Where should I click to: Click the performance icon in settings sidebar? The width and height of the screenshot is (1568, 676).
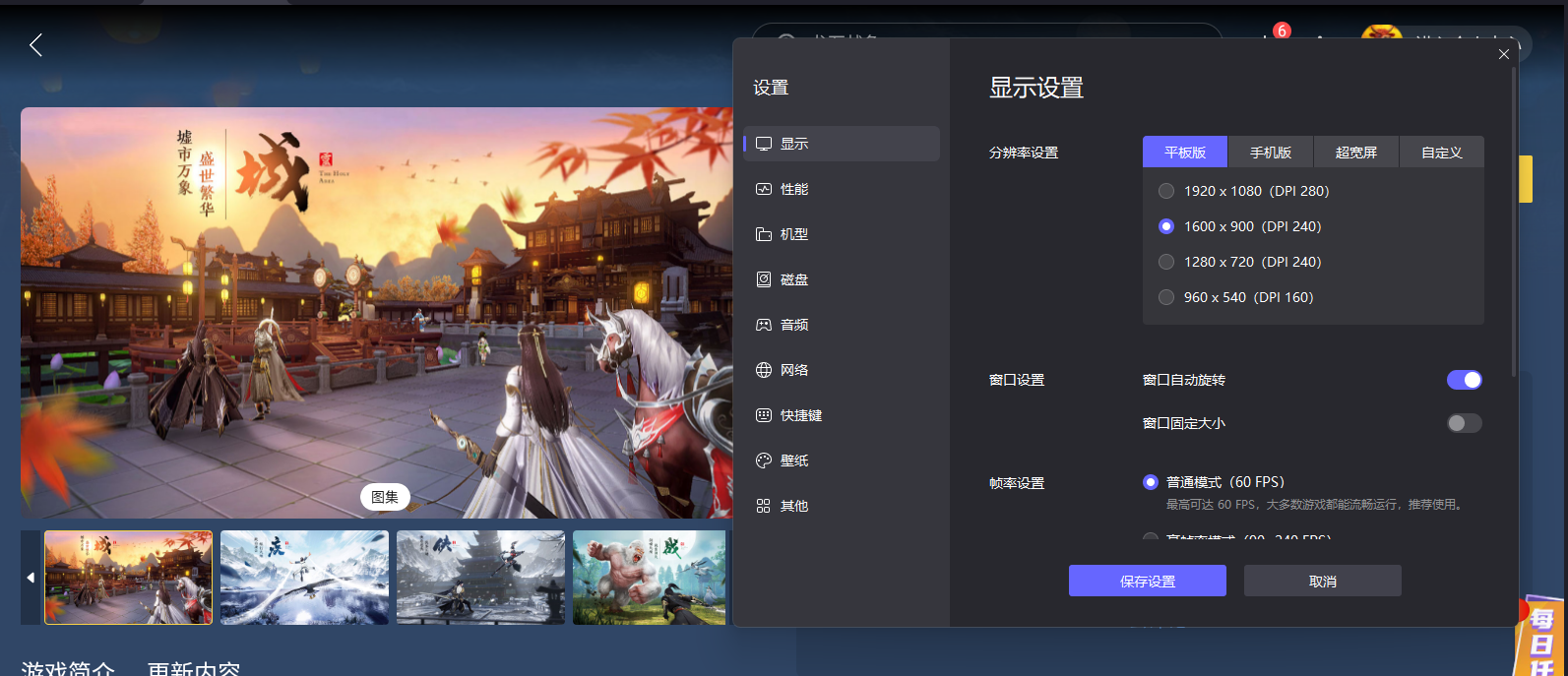click(x=764, y=189)
